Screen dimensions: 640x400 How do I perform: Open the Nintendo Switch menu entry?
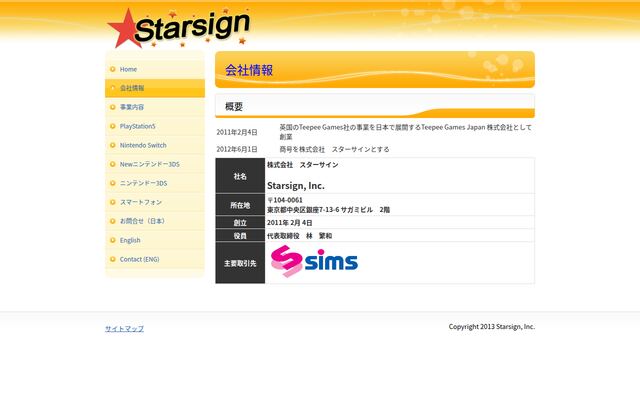[155, 145]
